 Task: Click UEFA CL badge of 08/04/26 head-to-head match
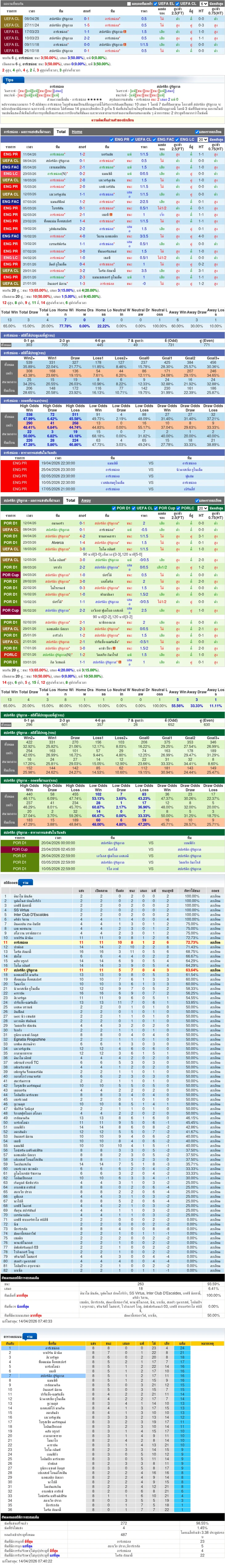pyautogui.click(x=11, y=19)
